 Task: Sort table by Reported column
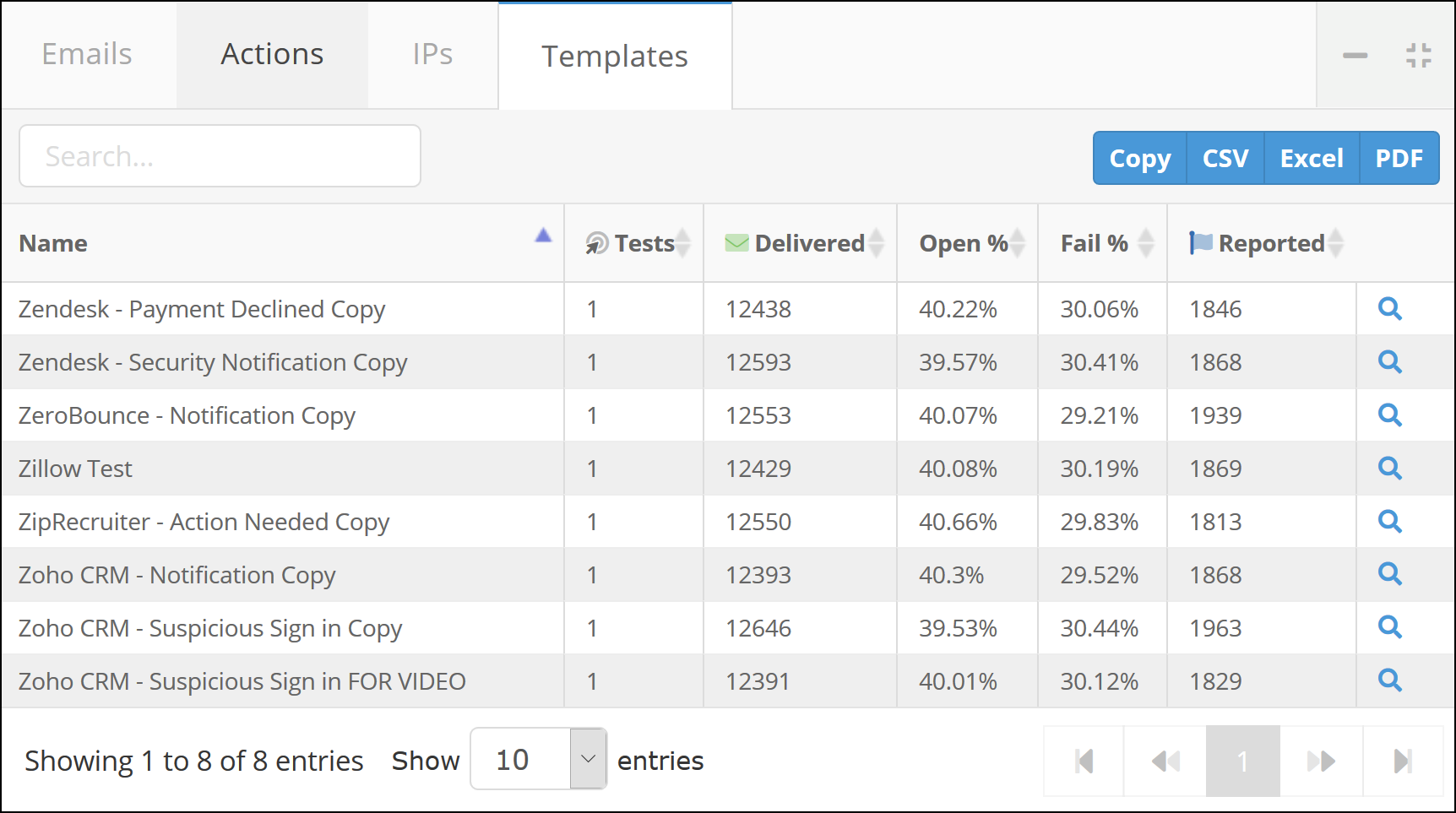pos(1263,243)
